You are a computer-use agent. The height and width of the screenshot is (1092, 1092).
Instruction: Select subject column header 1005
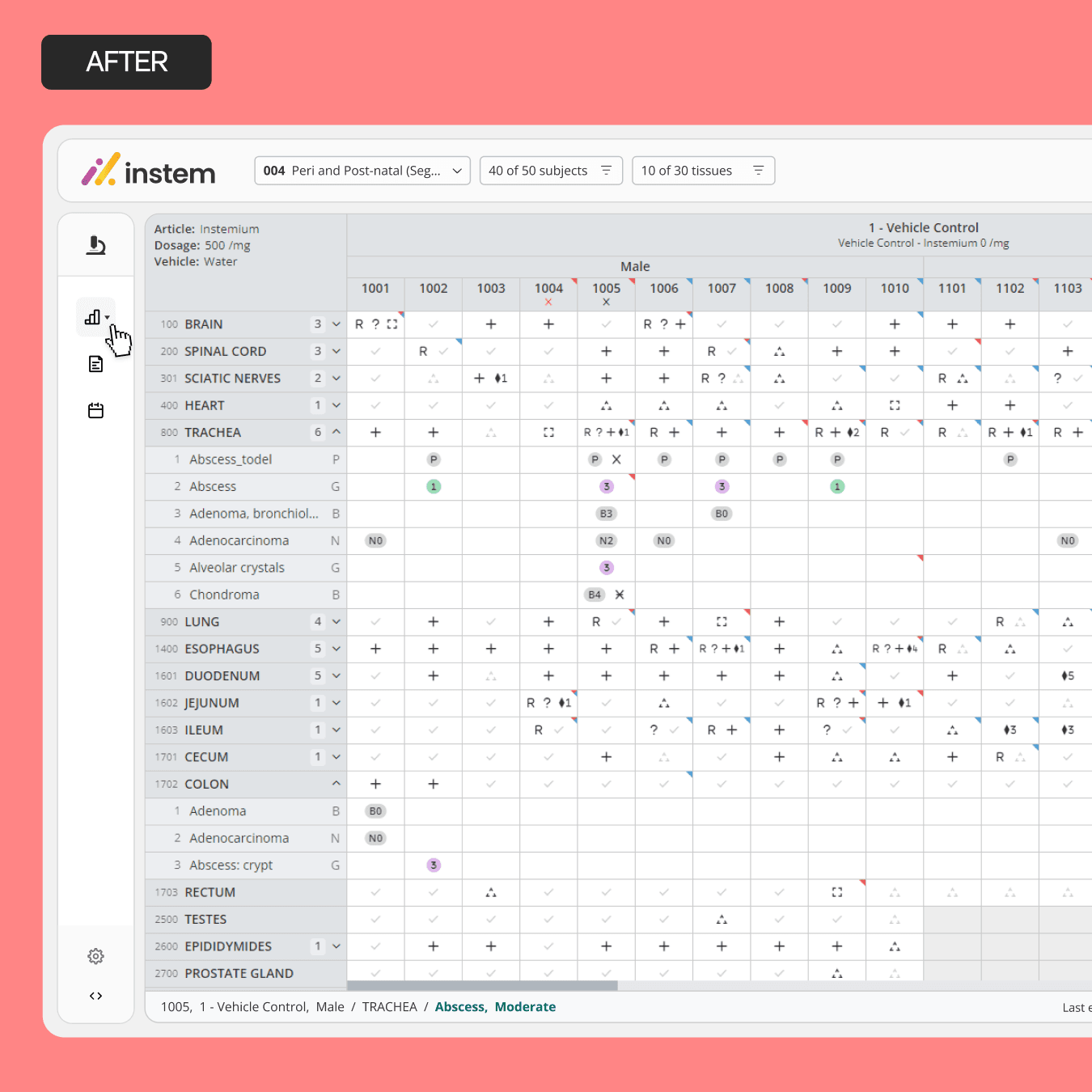click(607, 289)
